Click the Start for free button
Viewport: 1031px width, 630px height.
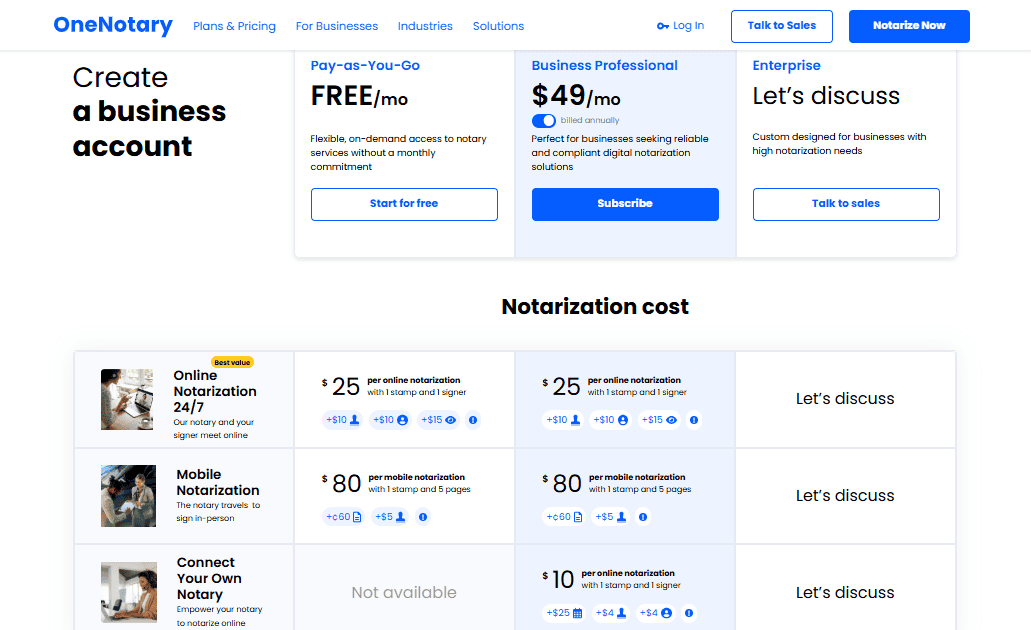click(404, 204)
